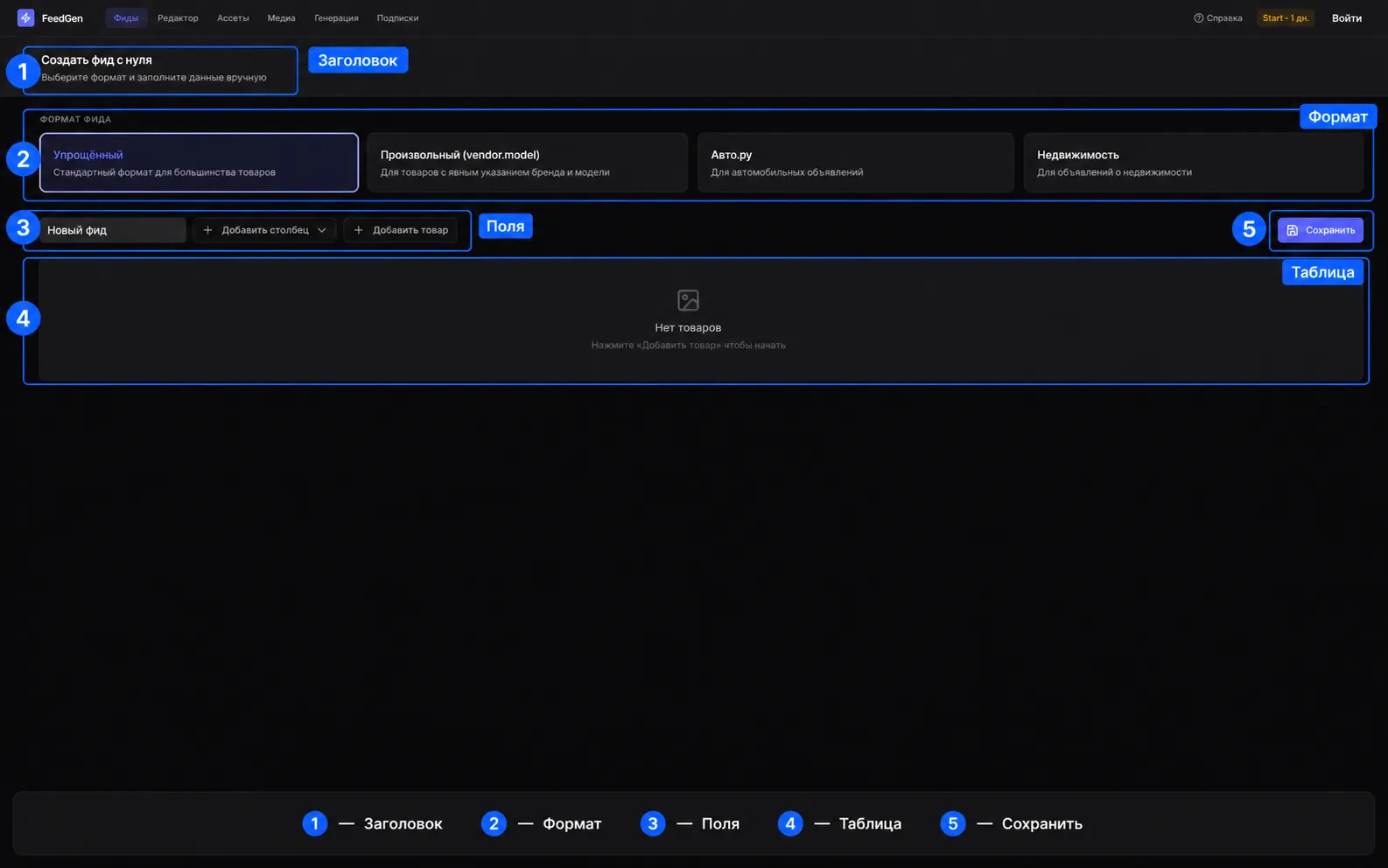
Task: Go to the Подписки menu item
Action: 397,17
